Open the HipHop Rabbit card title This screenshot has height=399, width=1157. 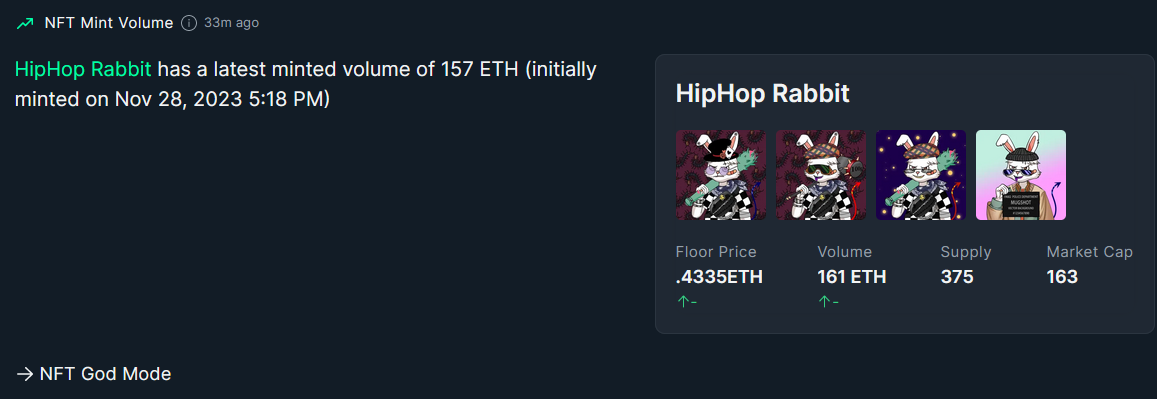763,93
